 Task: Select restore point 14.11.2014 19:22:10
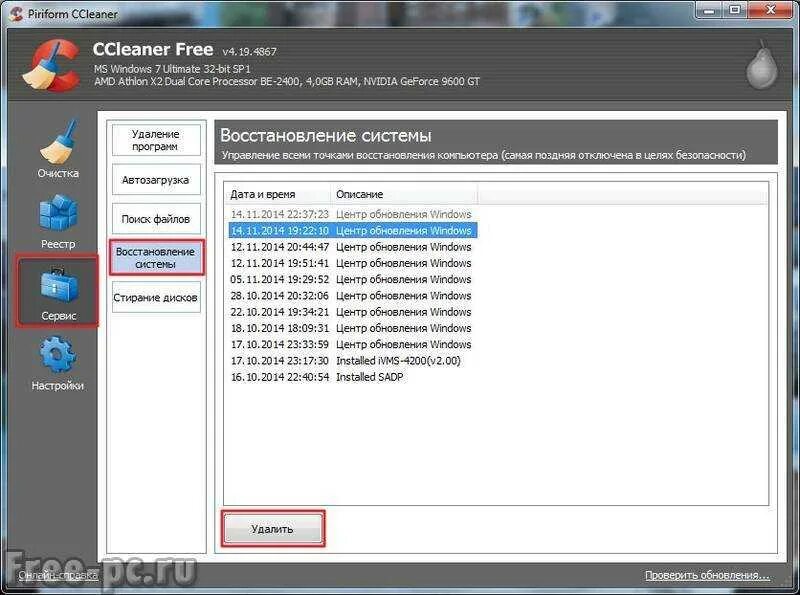pos(353,231)
